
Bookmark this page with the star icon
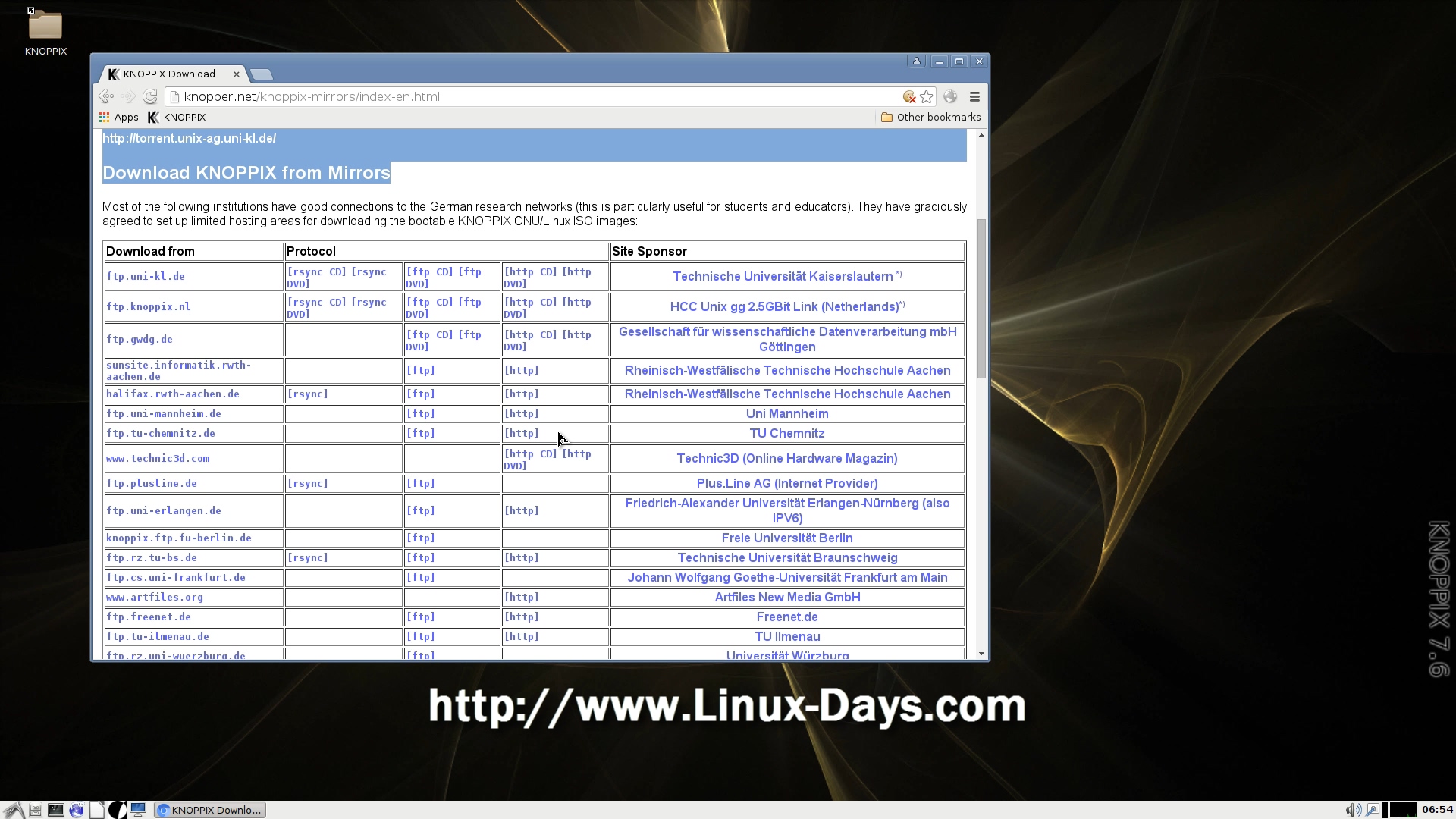[x=926, y=96]
